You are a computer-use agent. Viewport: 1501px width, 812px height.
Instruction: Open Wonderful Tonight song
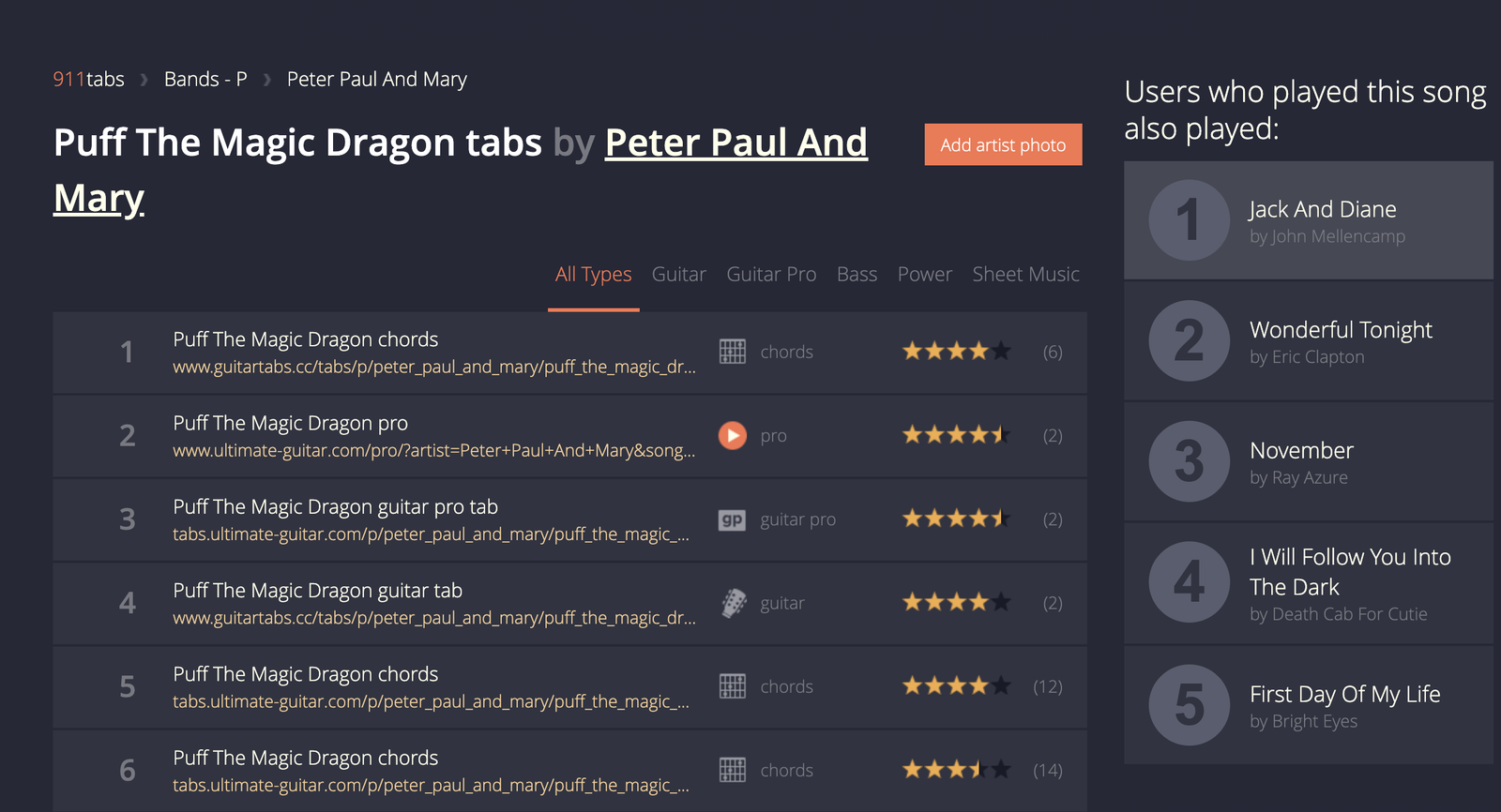click(x=1341, y=330)
